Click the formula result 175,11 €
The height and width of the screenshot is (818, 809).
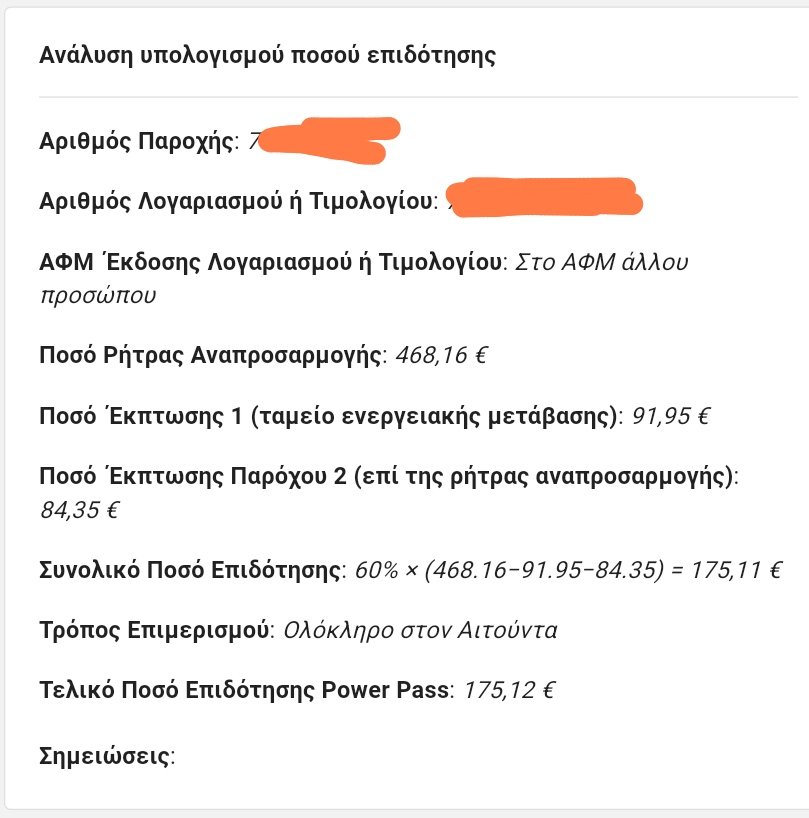click(736, 570)
